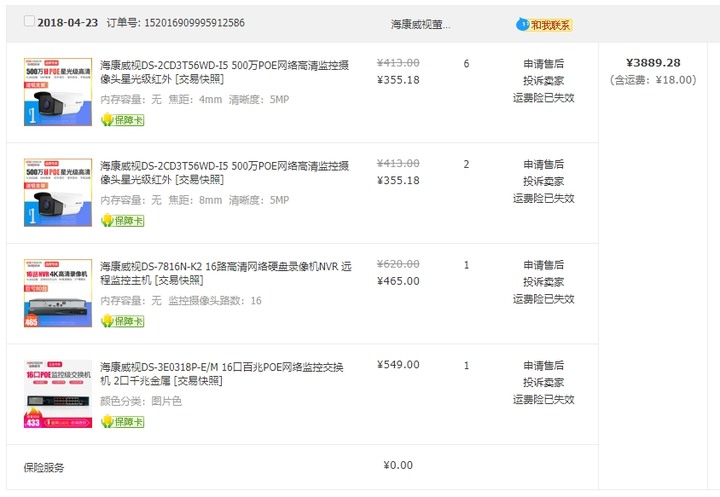
Task: Click struck-through price ¥620.00
Action: click(x=398, y=264)
